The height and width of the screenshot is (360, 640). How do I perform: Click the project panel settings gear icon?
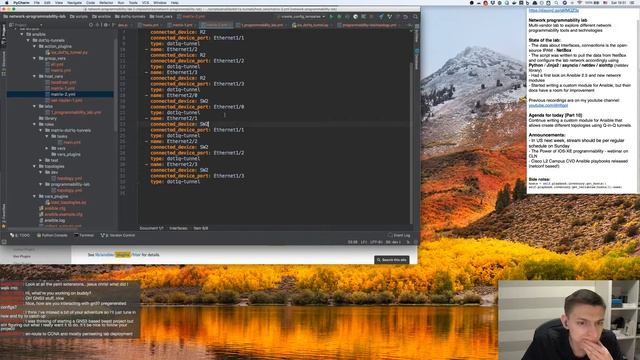105,25
